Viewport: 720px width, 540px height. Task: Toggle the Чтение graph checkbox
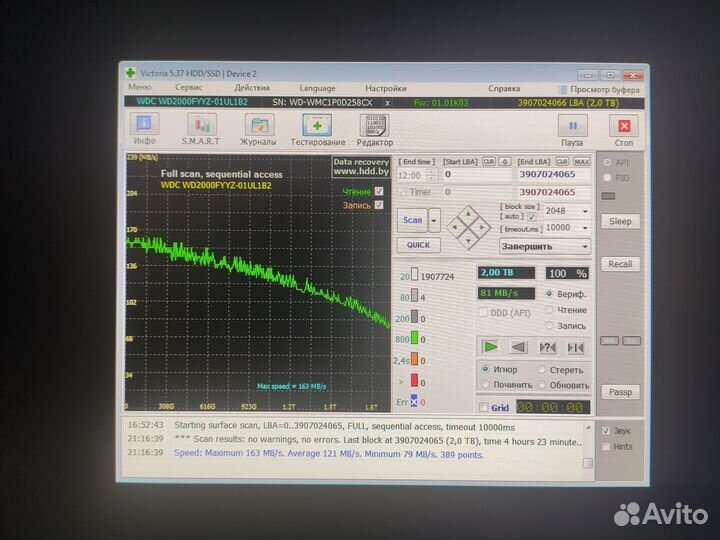[378, 191]
